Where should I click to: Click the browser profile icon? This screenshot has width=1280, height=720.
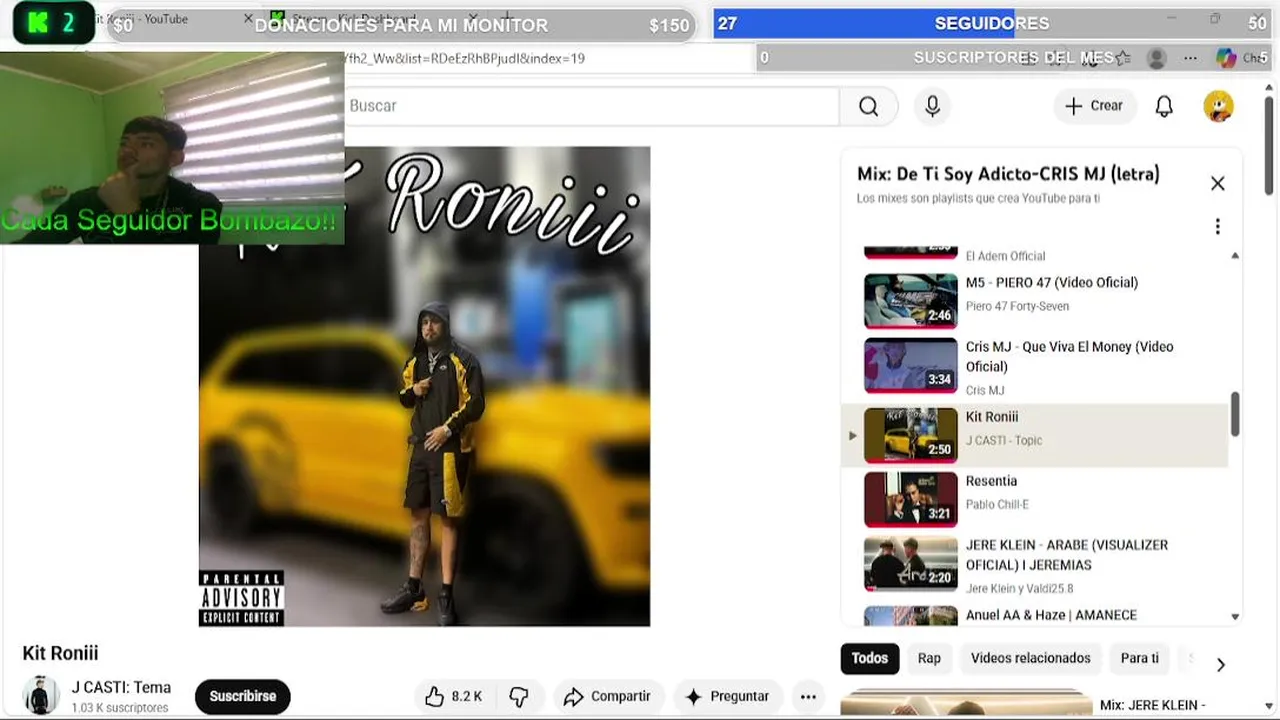click(x=1157, y=58)
